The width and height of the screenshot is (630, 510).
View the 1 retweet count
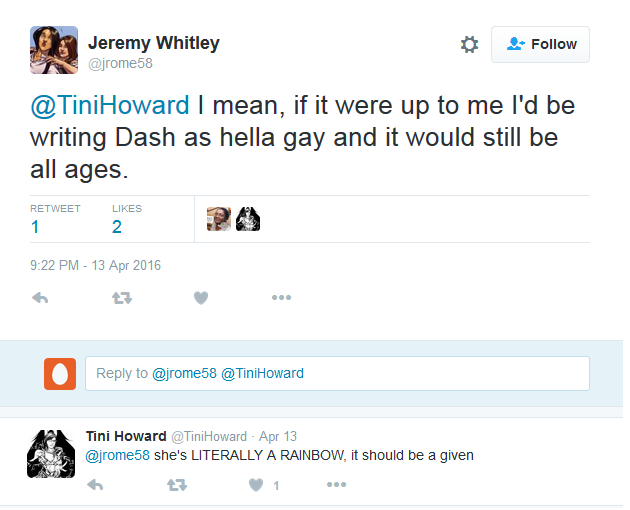pyautogui.click(x=35, y=227)
